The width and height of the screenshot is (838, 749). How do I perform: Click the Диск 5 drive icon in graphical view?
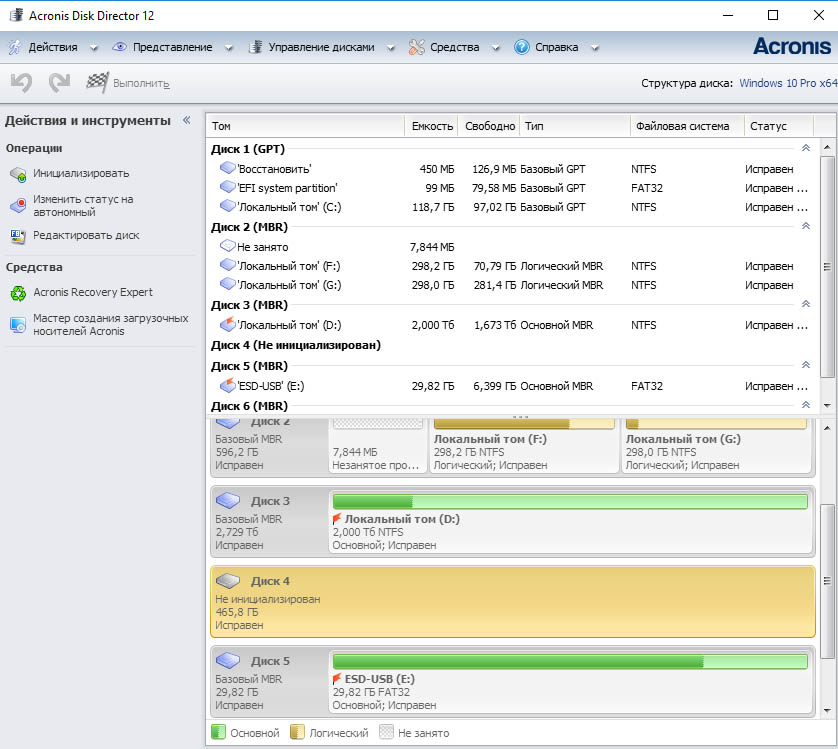coord(228,660)
